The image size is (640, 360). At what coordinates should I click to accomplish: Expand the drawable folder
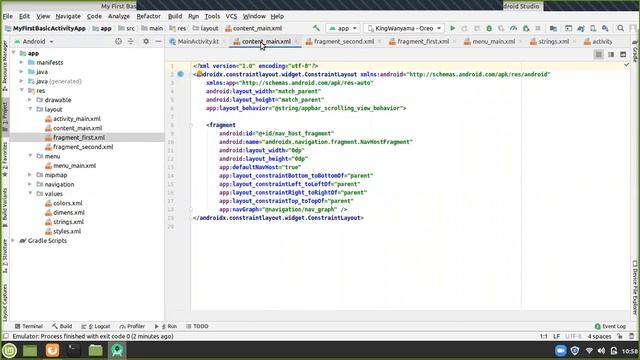pos(30,100)
